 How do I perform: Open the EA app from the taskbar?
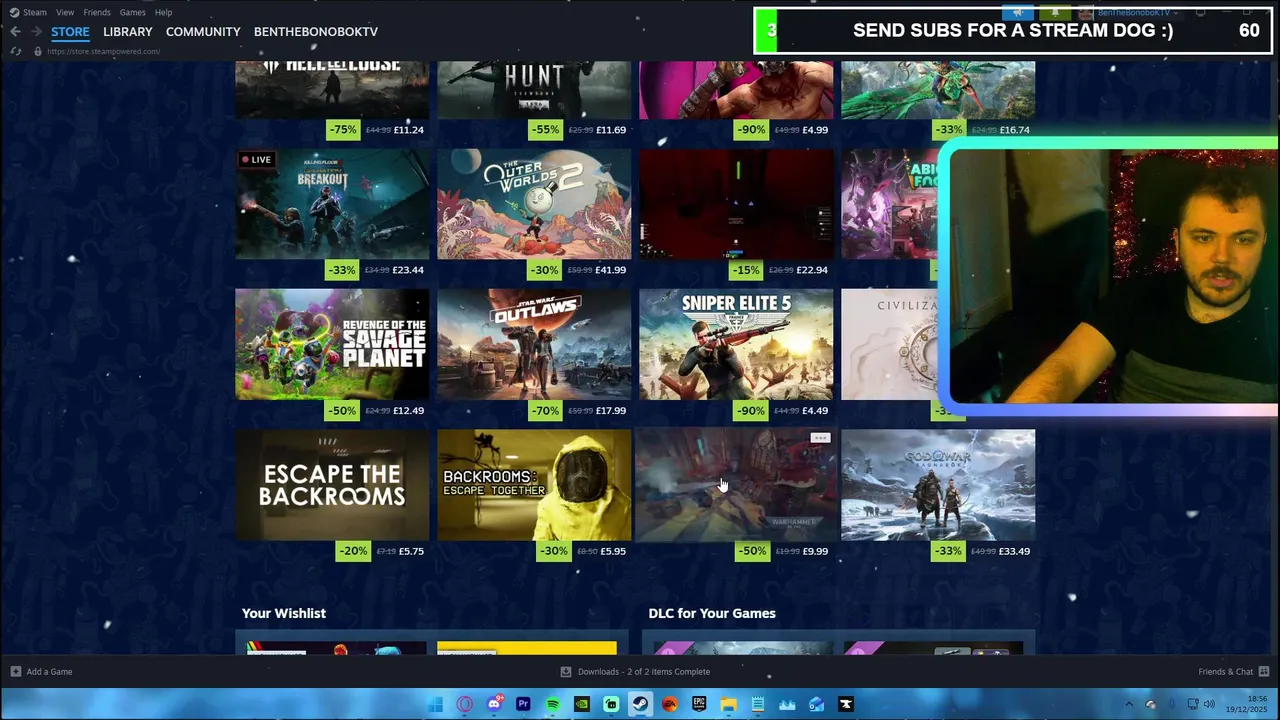point(670,704)
